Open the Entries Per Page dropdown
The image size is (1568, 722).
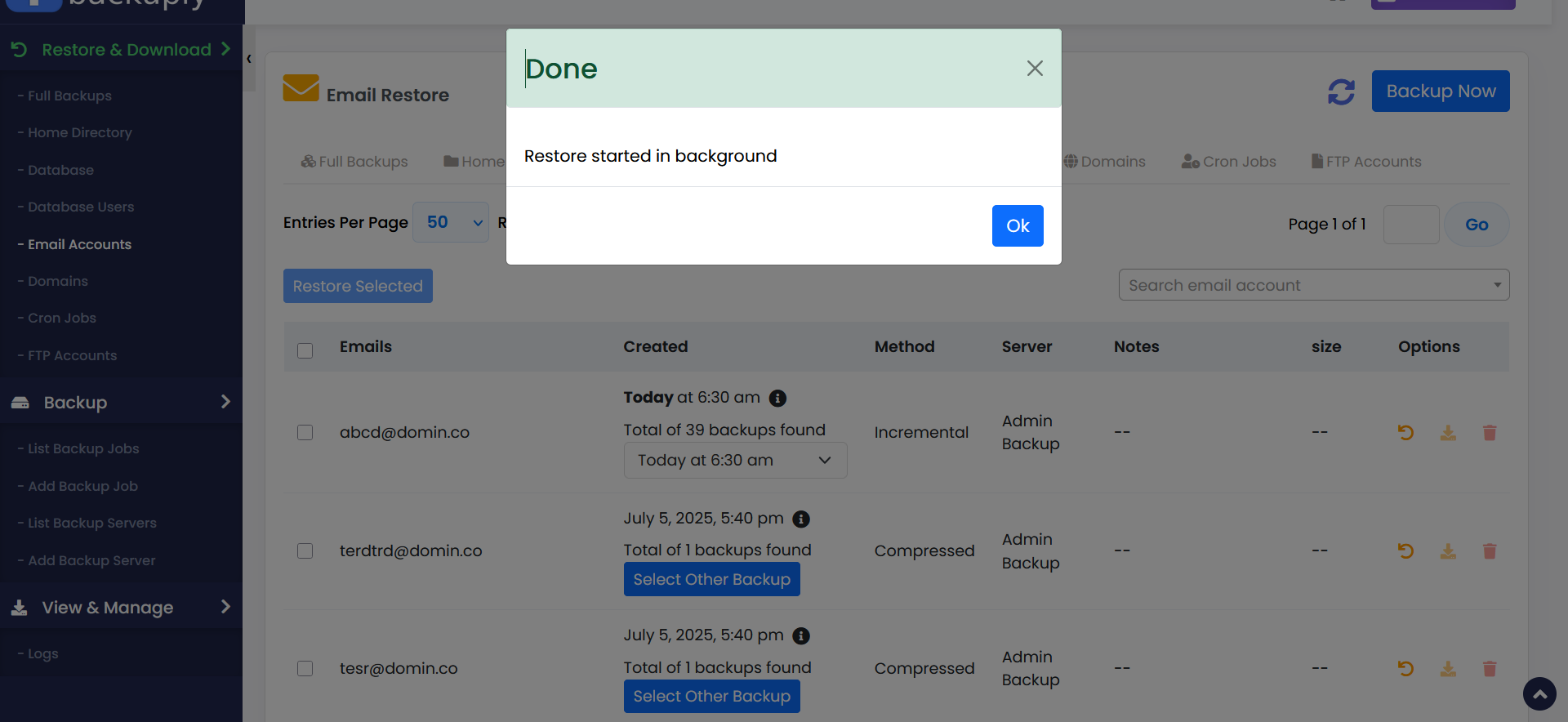pos(451,222)
